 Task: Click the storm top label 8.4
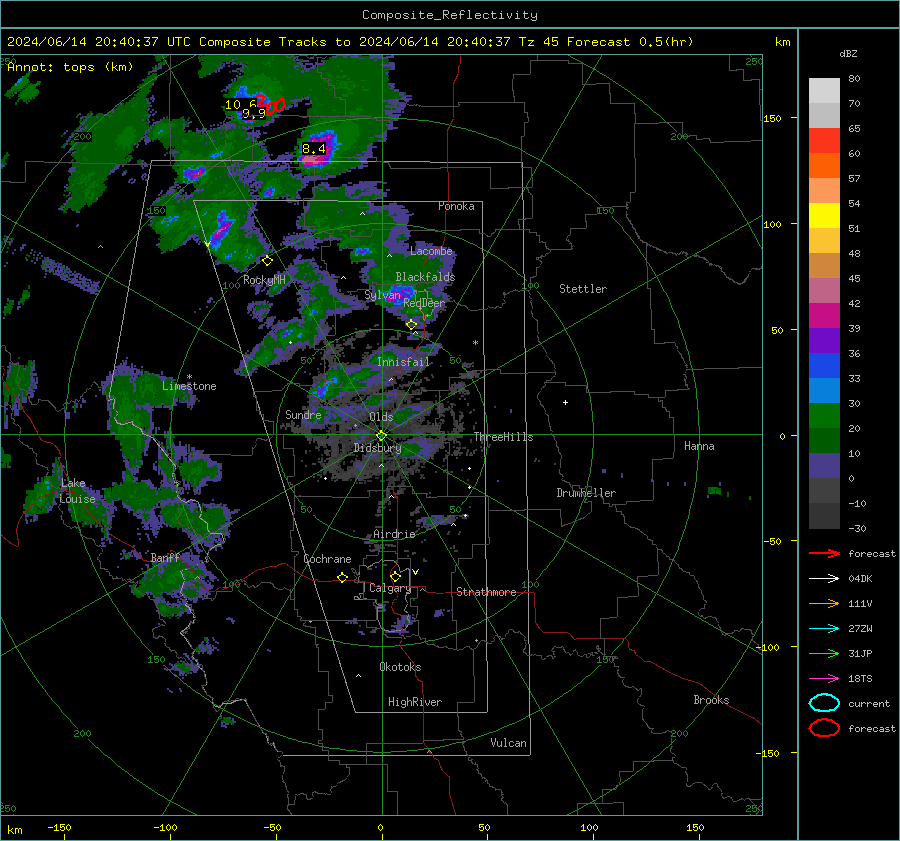(x=314, y=149)
